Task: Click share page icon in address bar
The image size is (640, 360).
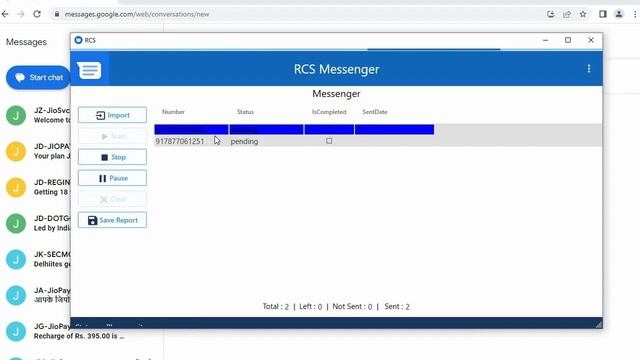Action: [x=567, y=14]
